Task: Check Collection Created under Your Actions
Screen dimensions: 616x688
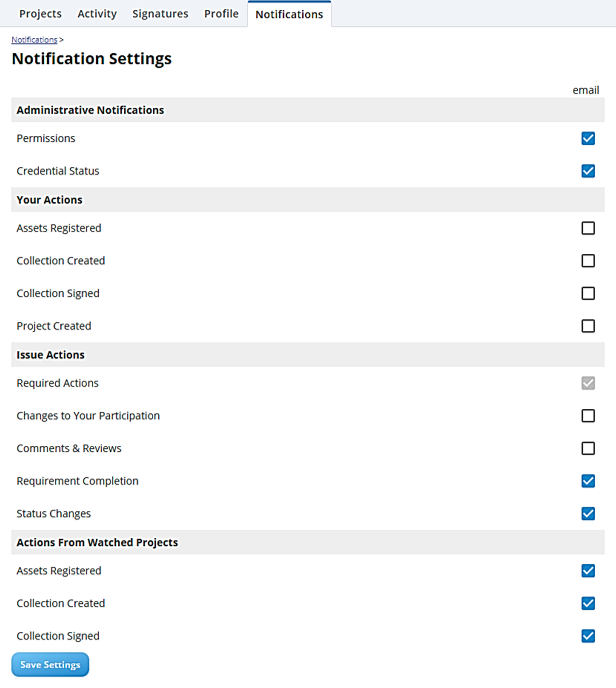Action: [588, 261]
